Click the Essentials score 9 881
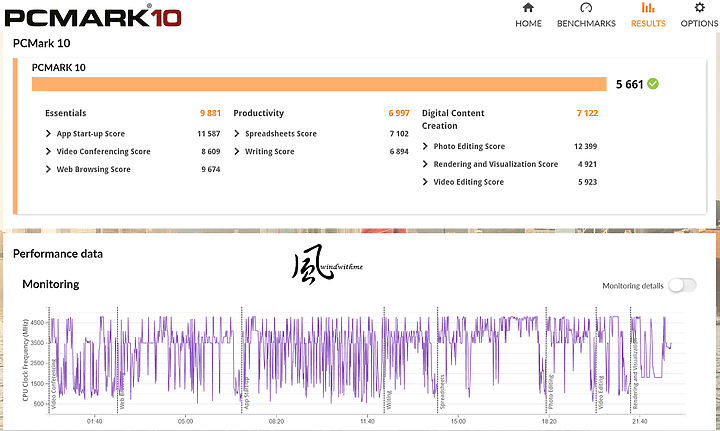The height and width of the screenshot is (431, 720). pos(210,113)
